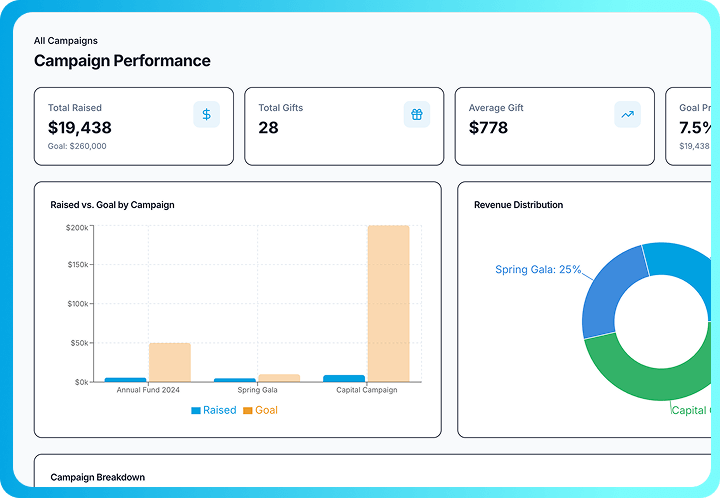
Task: Click the Spring Gala: 25% label
Action: [538, 270]
